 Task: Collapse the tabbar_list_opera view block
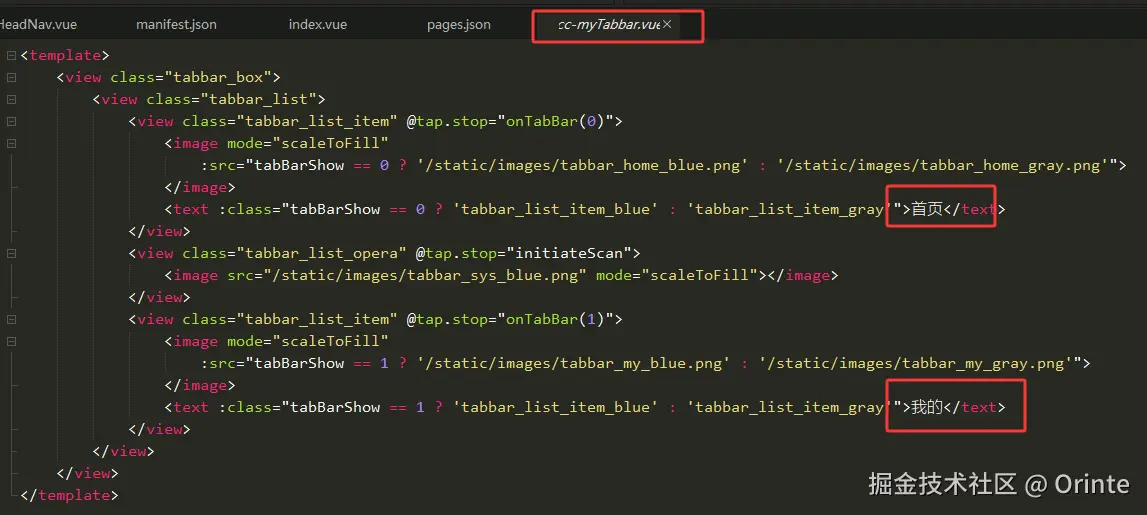point(11,254)
